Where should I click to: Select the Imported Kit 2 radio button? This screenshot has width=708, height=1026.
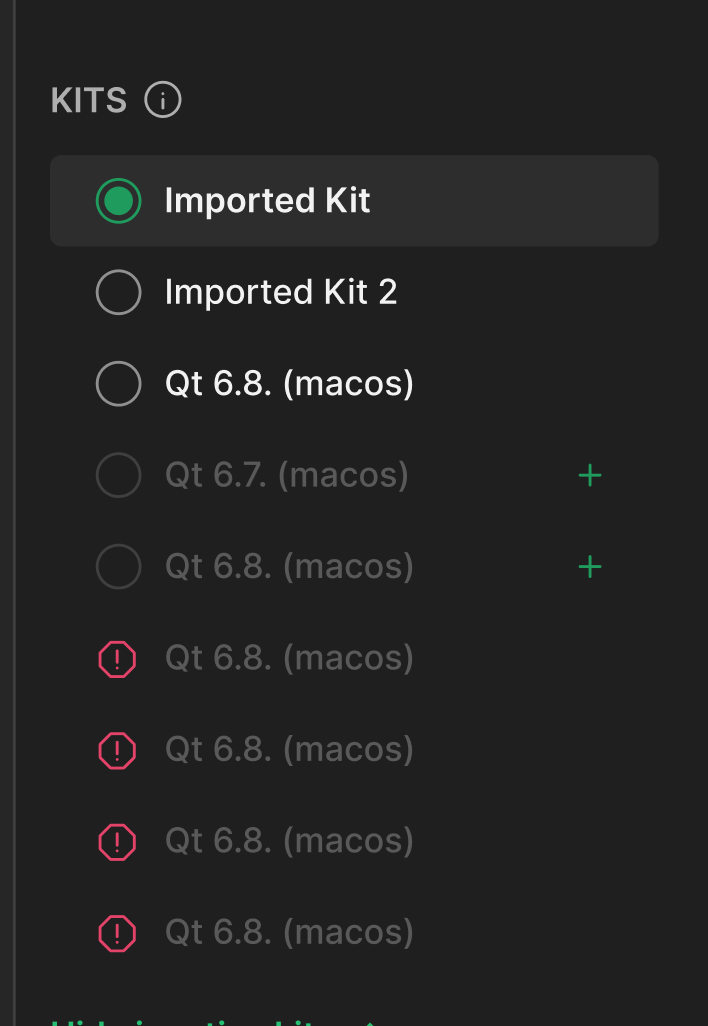point(118,293)
